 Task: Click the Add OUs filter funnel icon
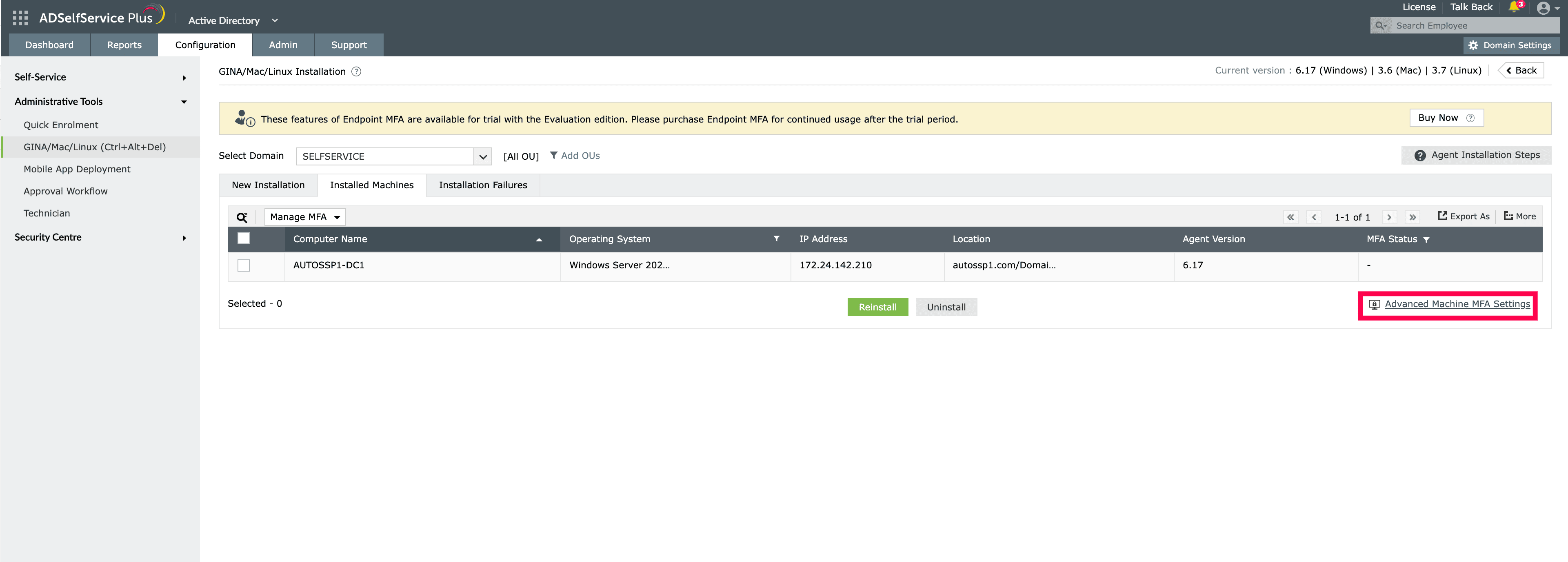(553, 155)
